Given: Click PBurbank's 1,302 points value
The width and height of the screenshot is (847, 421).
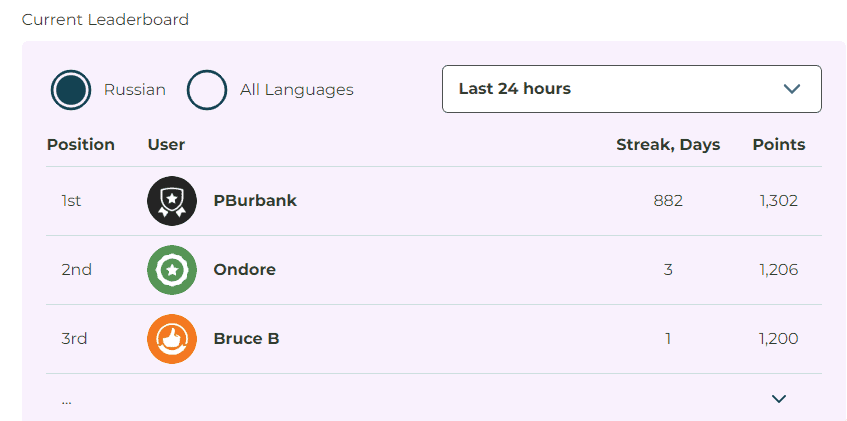Looking at the screenshot, I should (779, 201).
